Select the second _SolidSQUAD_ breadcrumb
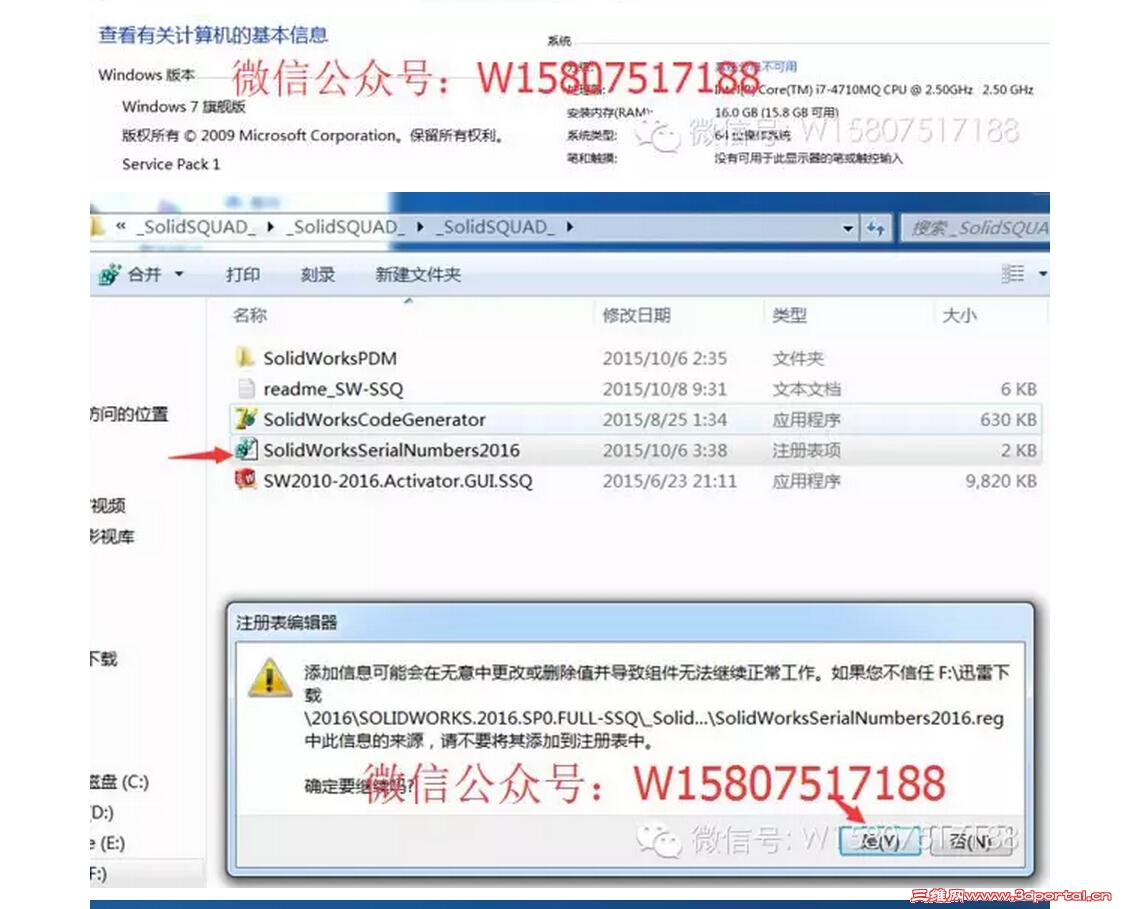 346,227
